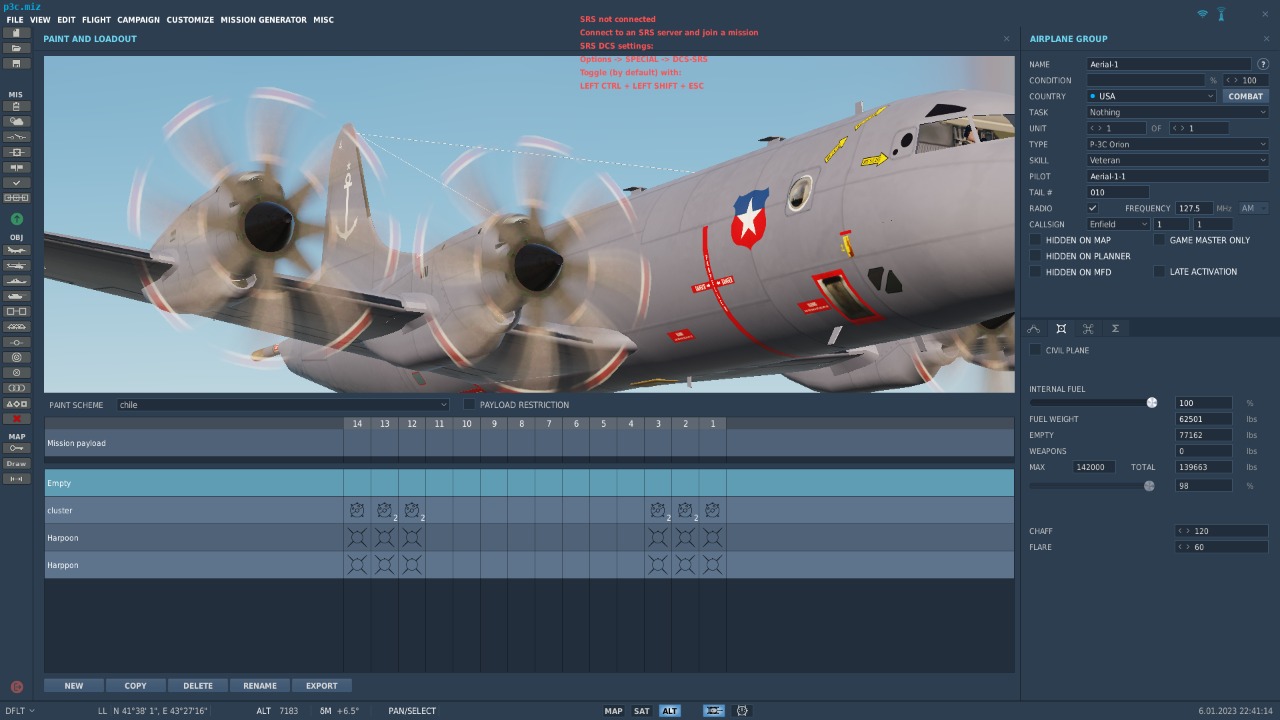Open the Country dropdown showing USA

(x=1151, y=96)
